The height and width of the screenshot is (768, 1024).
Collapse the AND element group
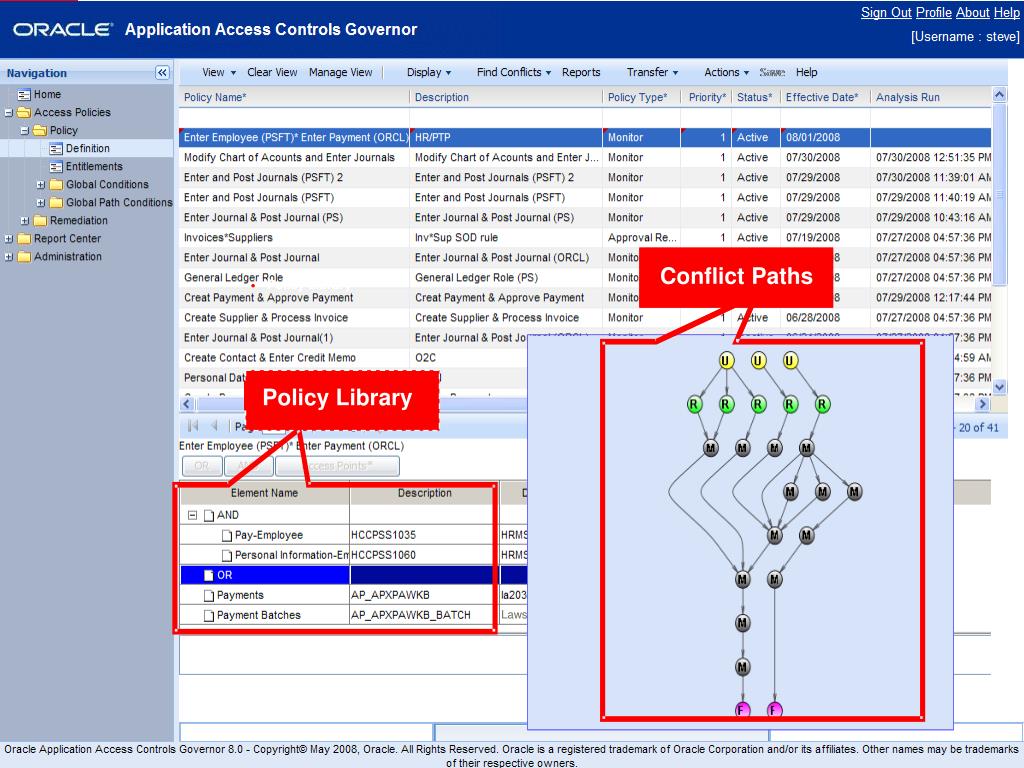pyautogui.click(x=193, y=515)
